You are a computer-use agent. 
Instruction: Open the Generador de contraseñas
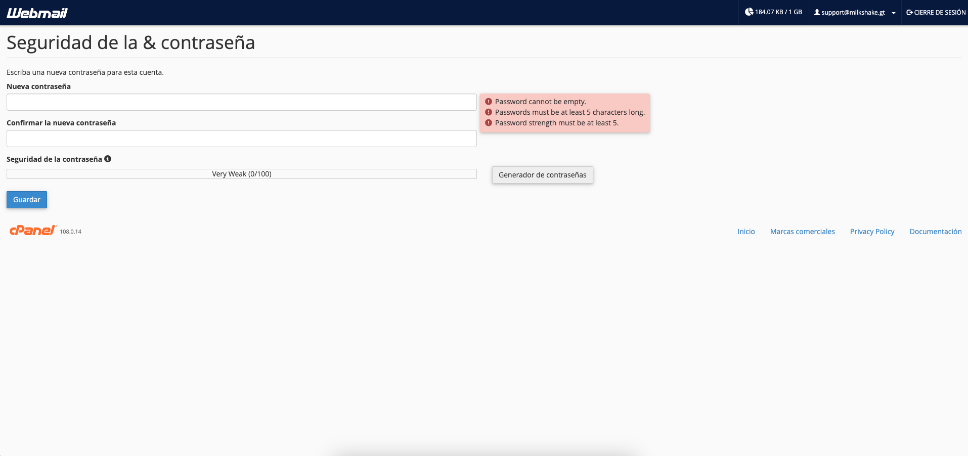click(x=543, y=175)
